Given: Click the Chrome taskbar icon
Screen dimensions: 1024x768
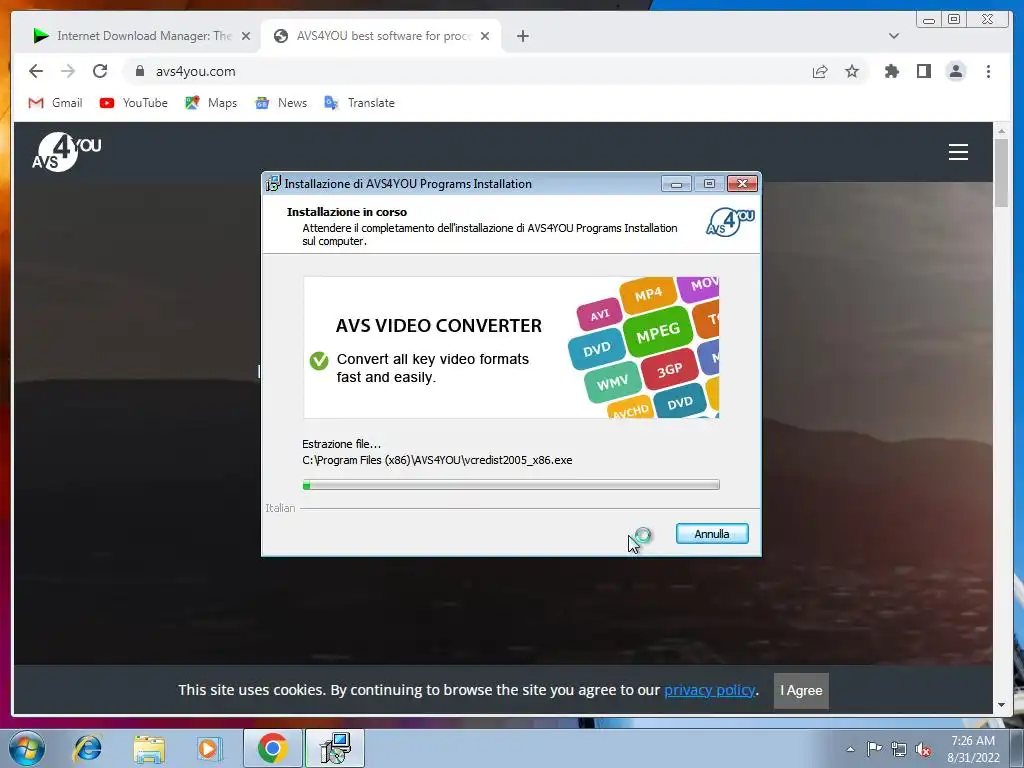Looking at the screenshot, I should 272,748.
